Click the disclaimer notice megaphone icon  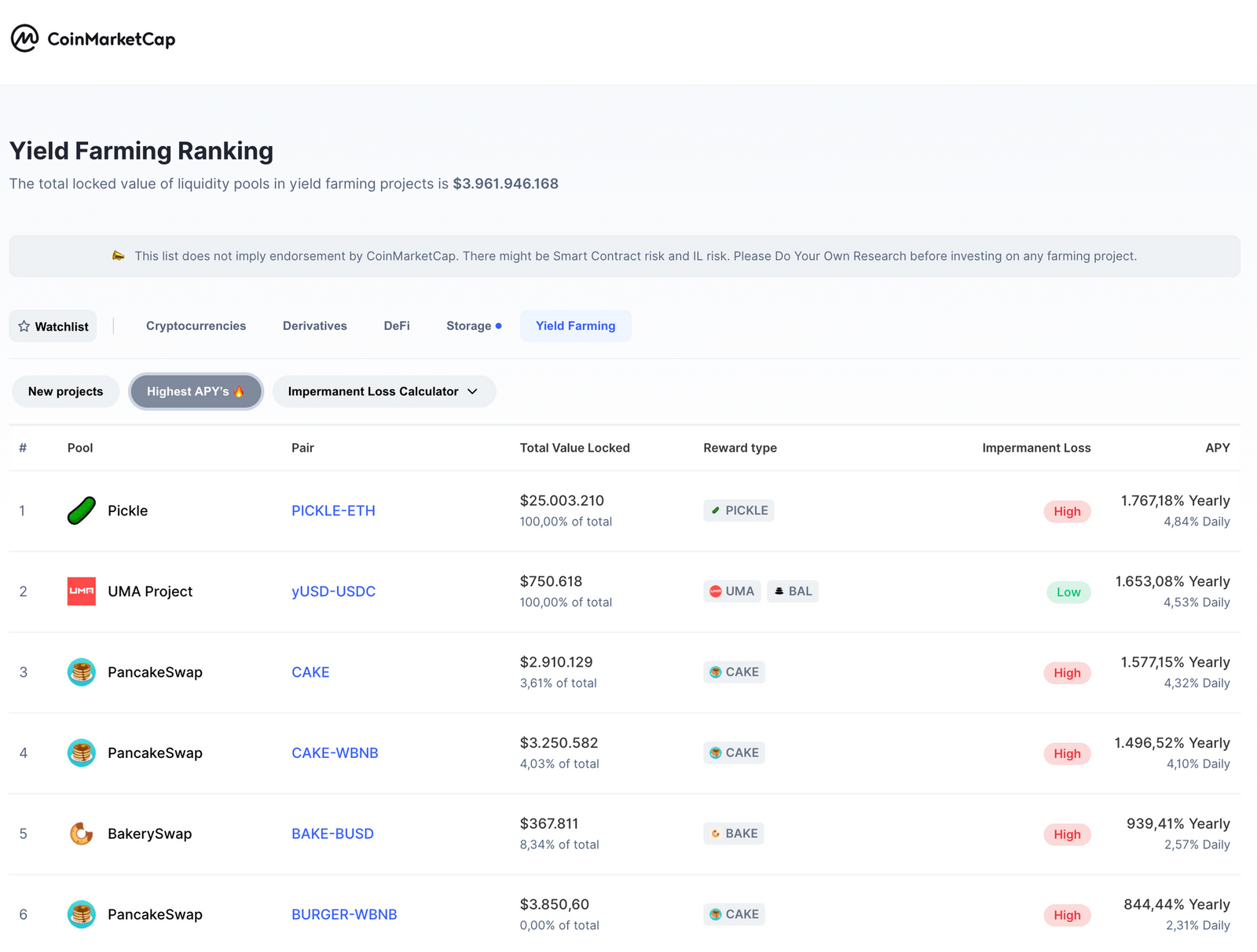coord(119,256)
